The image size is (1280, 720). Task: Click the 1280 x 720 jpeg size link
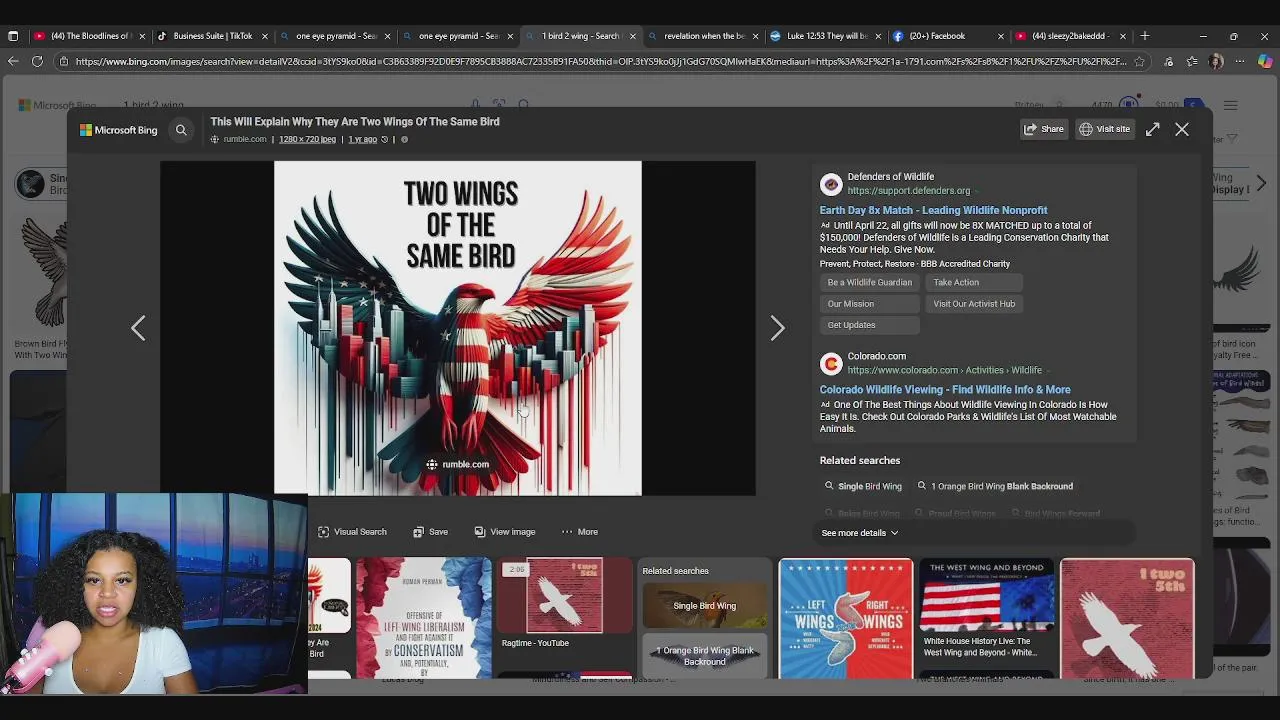click(307, 139)
